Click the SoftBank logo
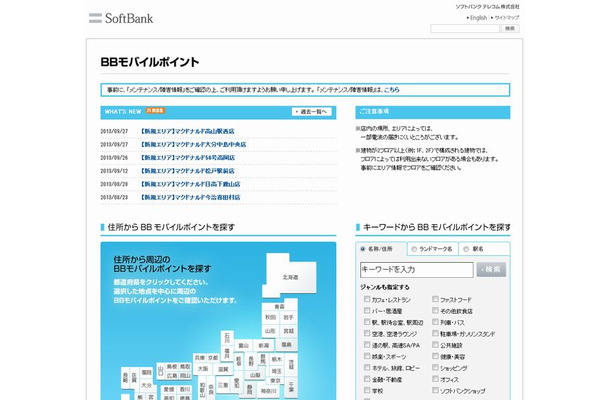 click(x=121, y=18)
